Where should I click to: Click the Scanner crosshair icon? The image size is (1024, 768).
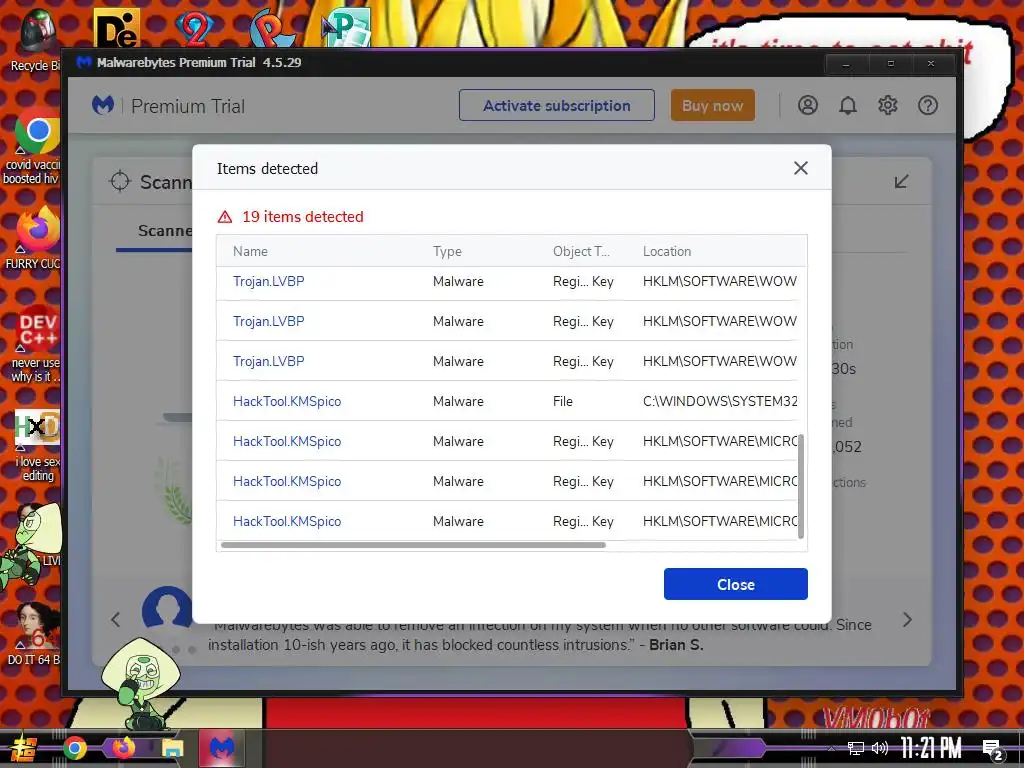click(120, 182)
